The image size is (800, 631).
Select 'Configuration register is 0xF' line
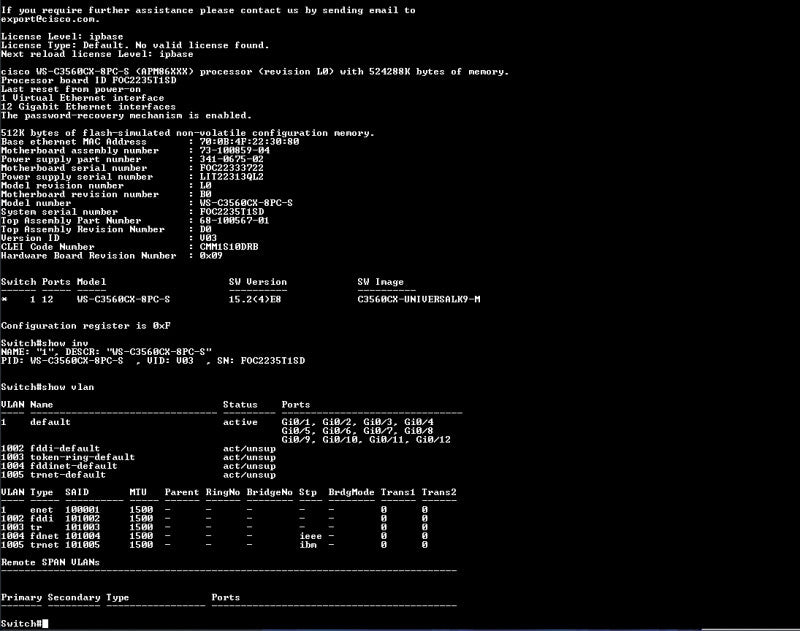click(x=86, y=325)
